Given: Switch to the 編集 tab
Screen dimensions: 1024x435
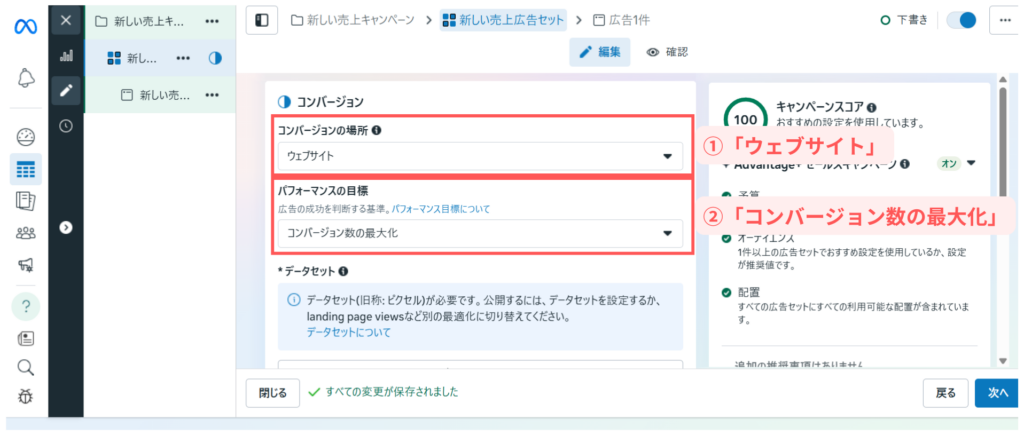Looking at the screenshot, I should tap(600, 52).
